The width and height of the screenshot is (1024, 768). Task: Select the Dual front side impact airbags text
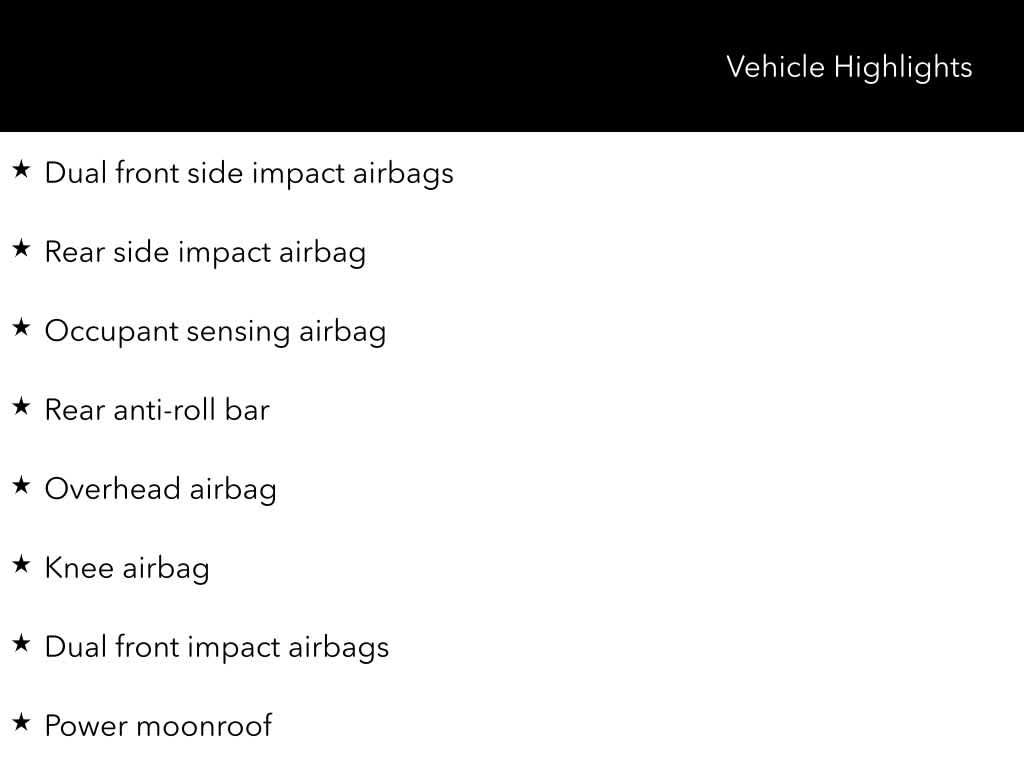[x=249, y=173]
